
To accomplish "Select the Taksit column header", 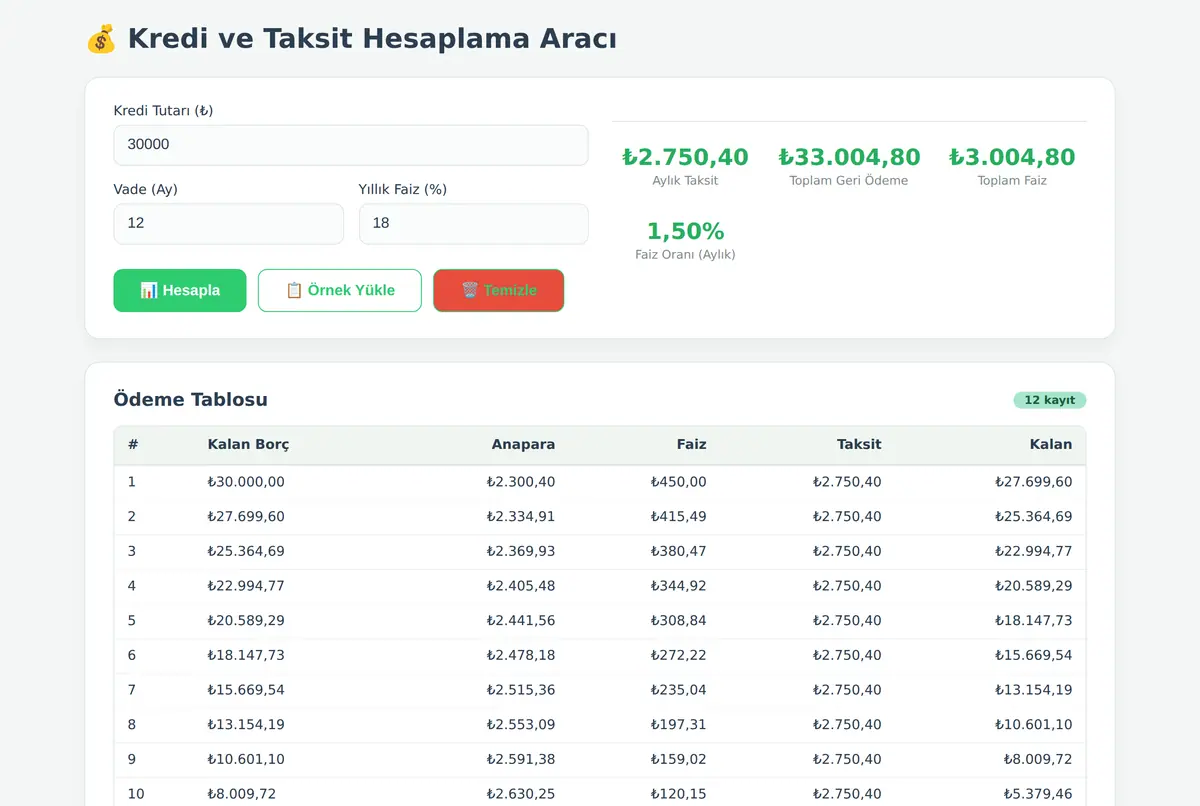I will [x=859, y=445].
